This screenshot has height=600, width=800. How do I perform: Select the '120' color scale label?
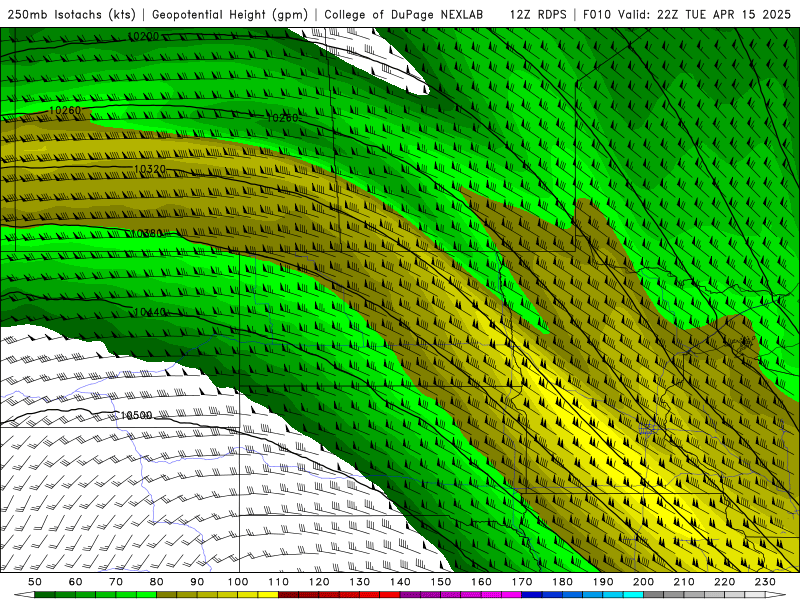tap(319, 582)
